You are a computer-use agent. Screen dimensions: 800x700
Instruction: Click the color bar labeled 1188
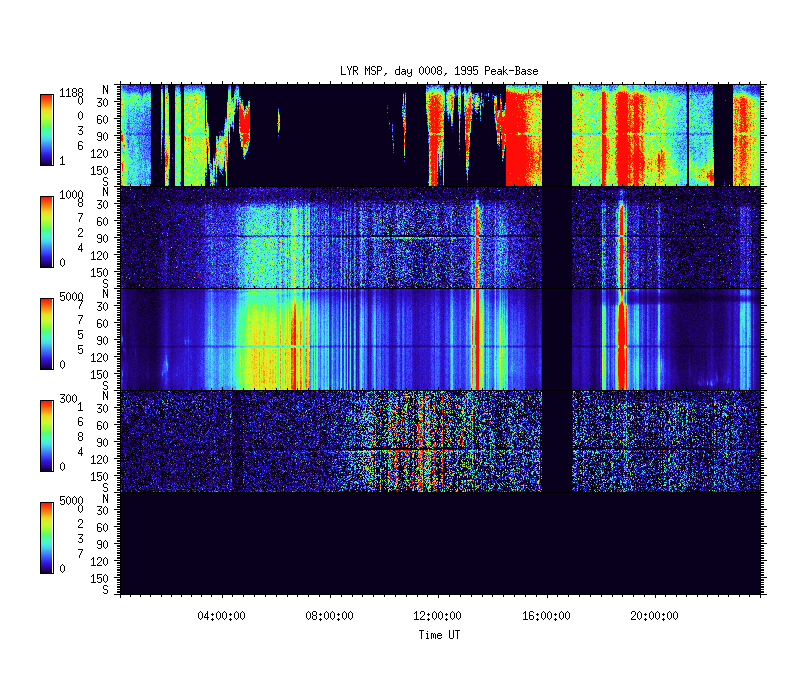[x=46, y=130]
